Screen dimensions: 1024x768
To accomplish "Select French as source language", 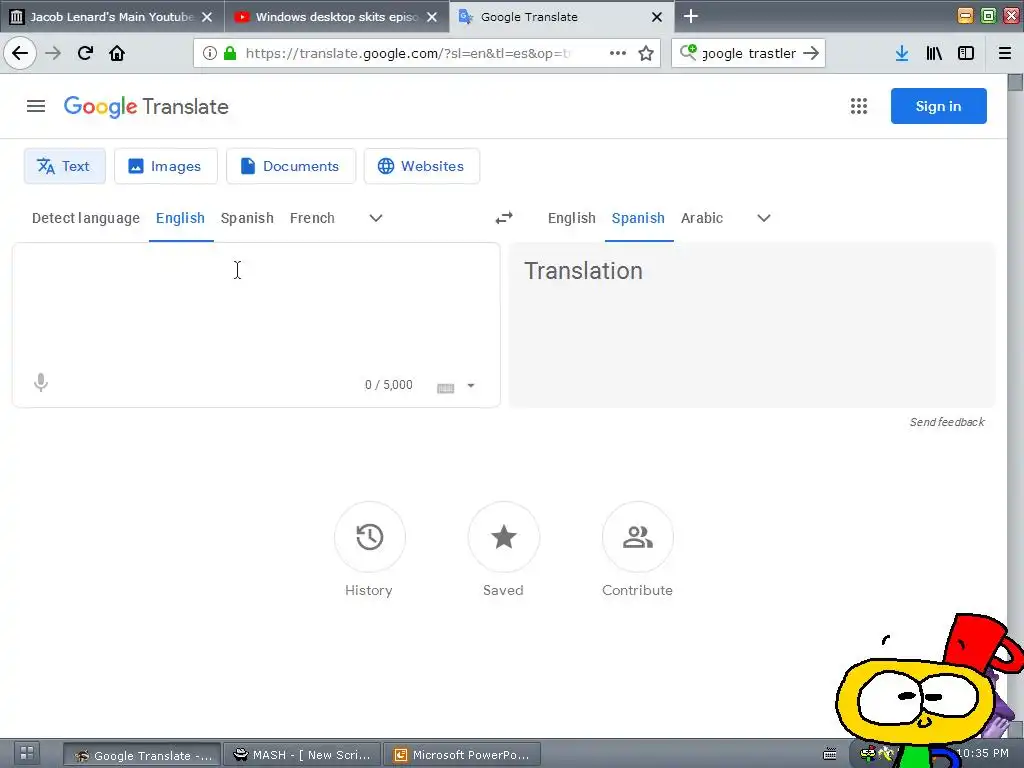I will [312, 218].
